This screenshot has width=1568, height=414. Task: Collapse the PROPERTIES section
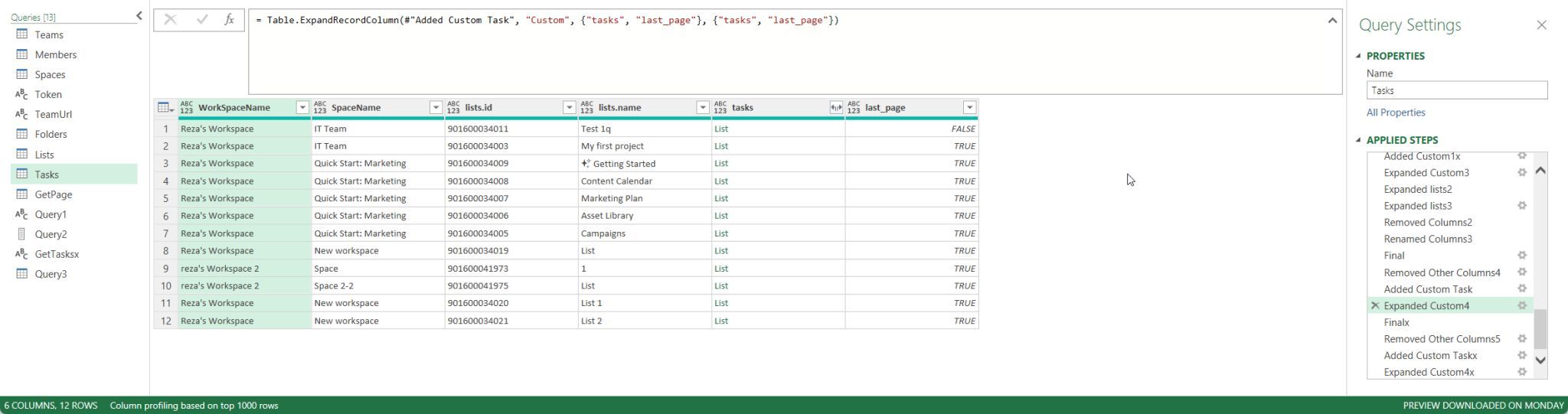coord(1359,56)
